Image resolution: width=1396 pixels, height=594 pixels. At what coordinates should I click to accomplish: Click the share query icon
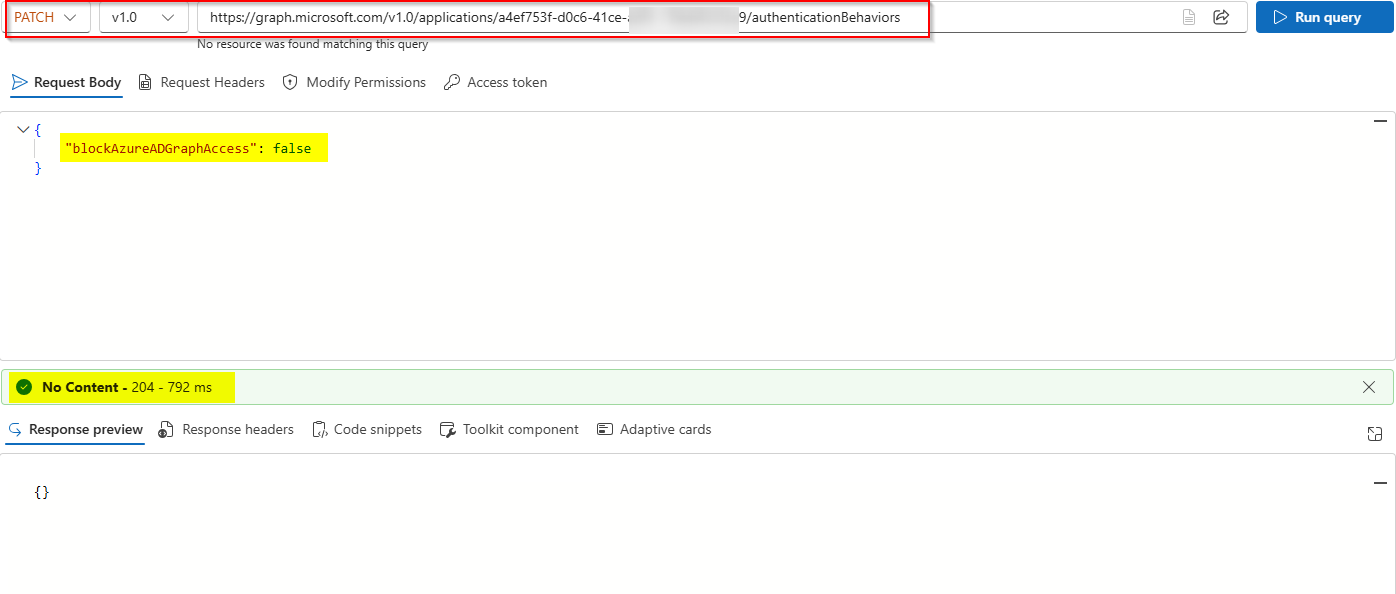tap(1221, 17)
